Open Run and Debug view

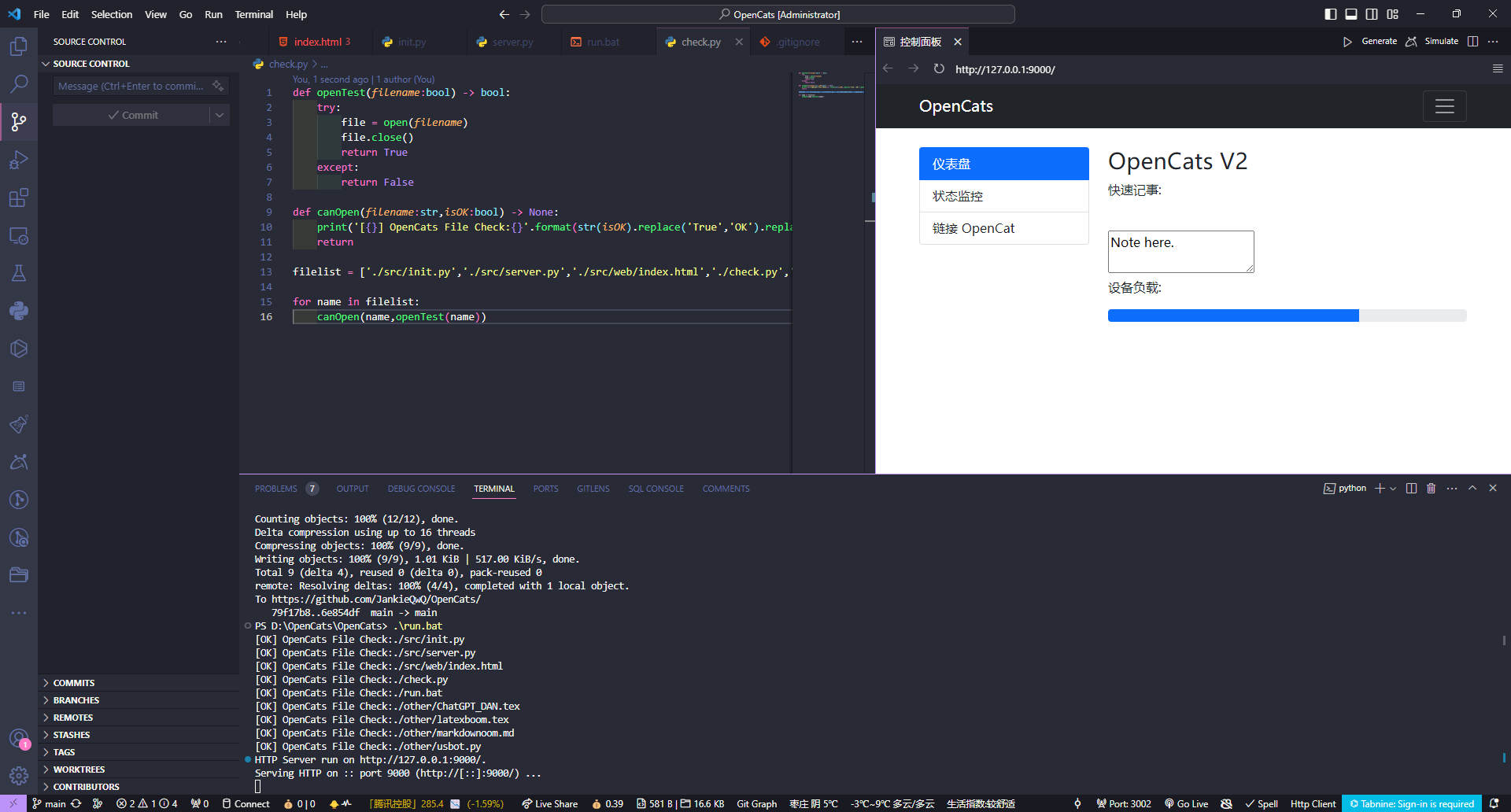[x=19, y=160]
